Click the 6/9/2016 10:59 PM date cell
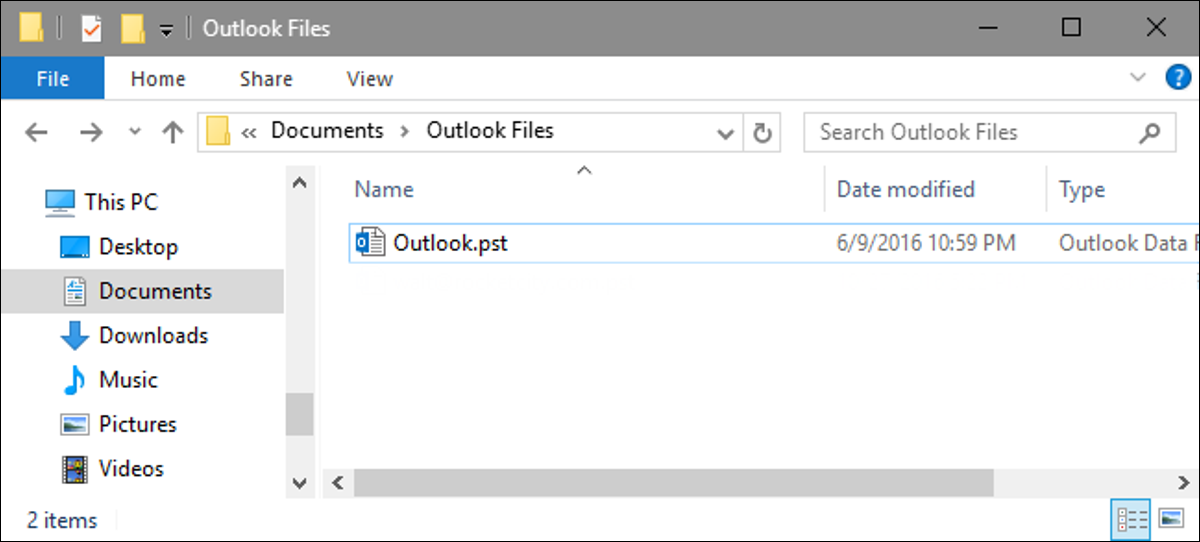1200x542 pixels. [x=926, y=243]
